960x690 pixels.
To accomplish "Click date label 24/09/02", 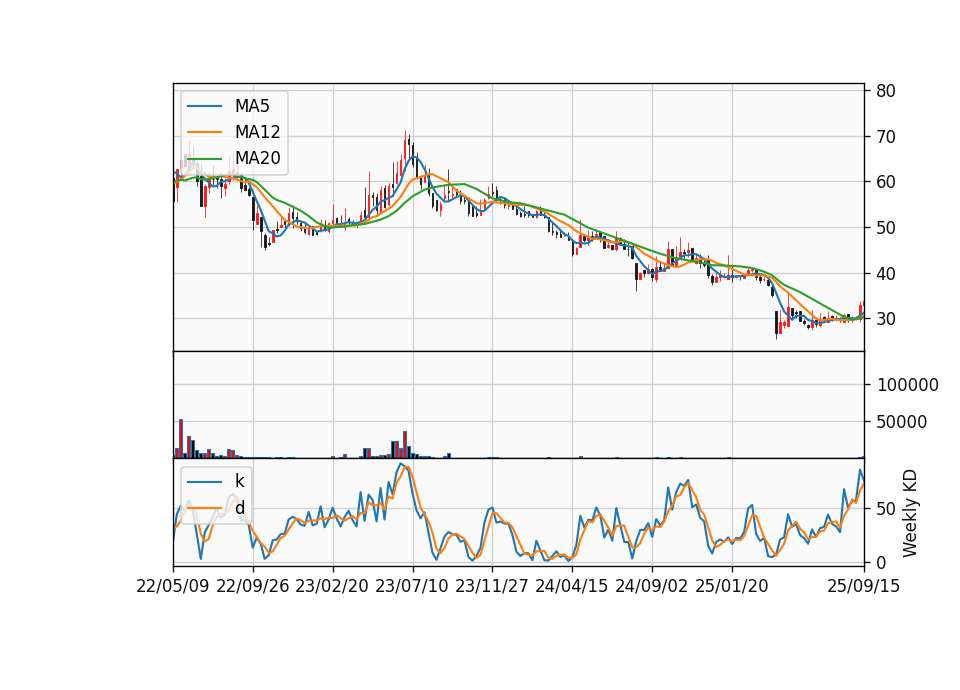I will click(651, 586).
